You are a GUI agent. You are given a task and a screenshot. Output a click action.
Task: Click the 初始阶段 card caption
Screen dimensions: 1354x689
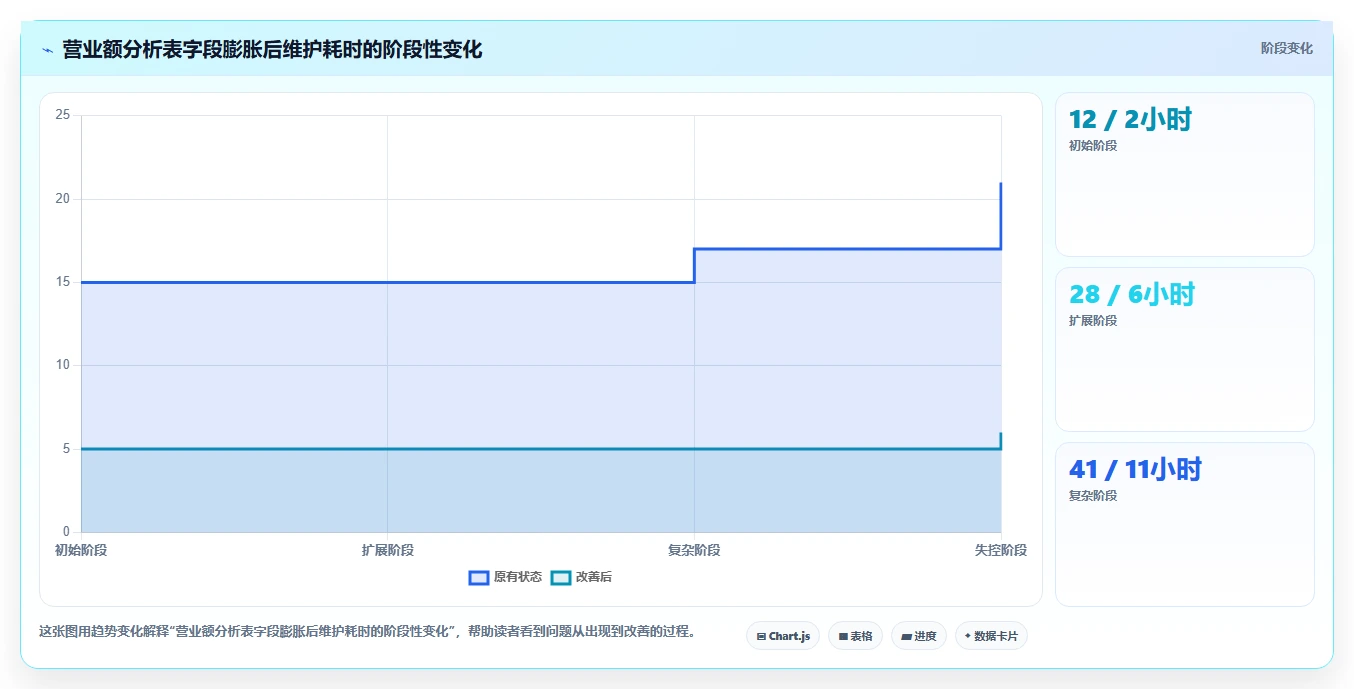1093,146
